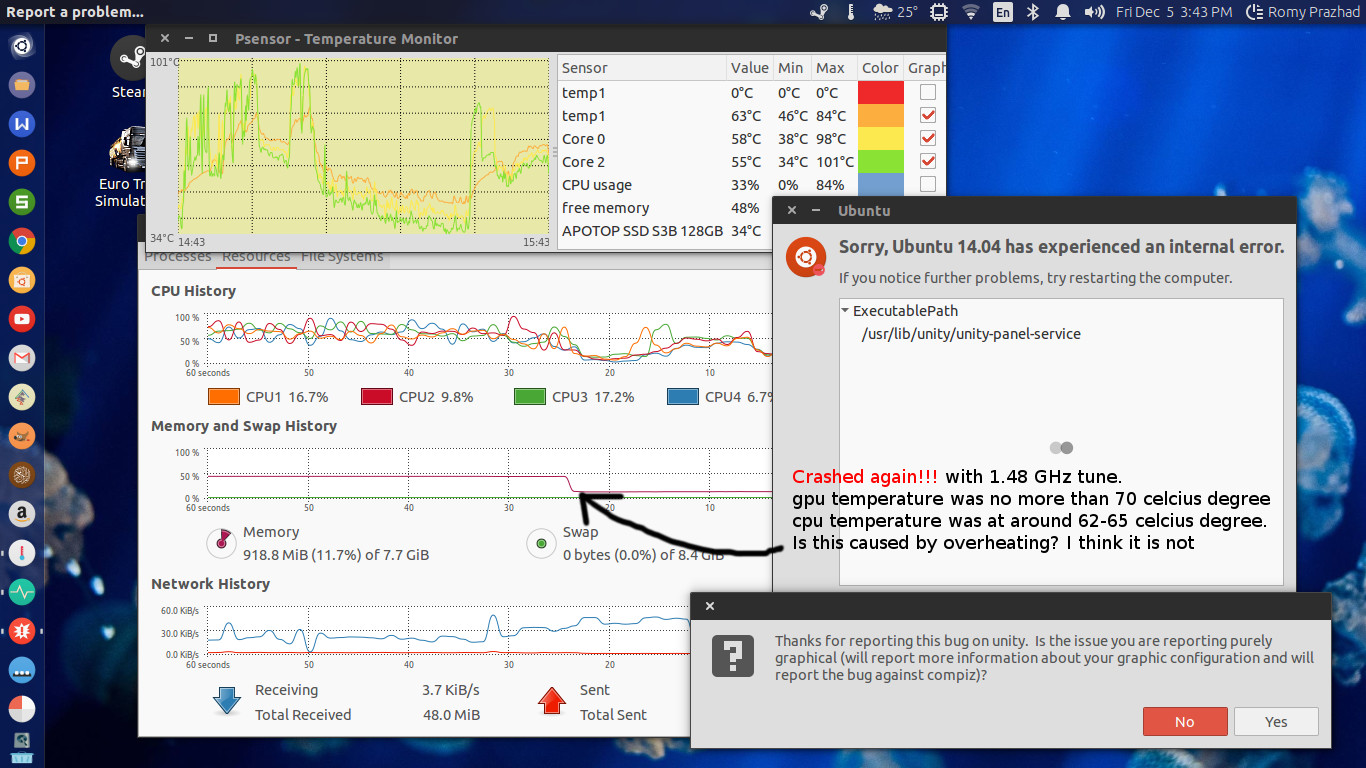Screen dimensions: 1366x768
Task: Open YouTube launcher icon
Action: [x=22, y=319]
